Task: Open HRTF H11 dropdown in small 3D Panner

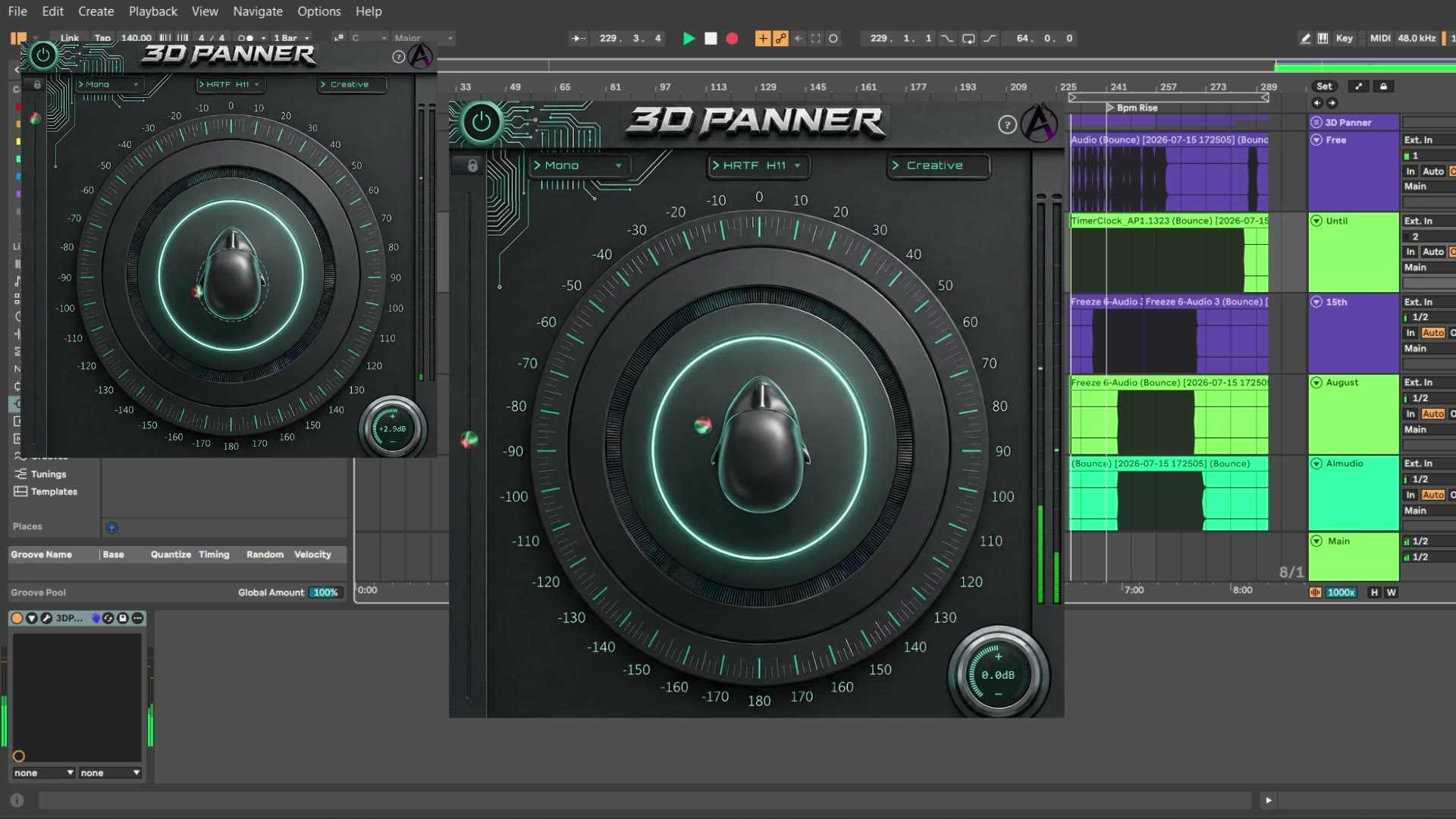Action: click(231, 84)
